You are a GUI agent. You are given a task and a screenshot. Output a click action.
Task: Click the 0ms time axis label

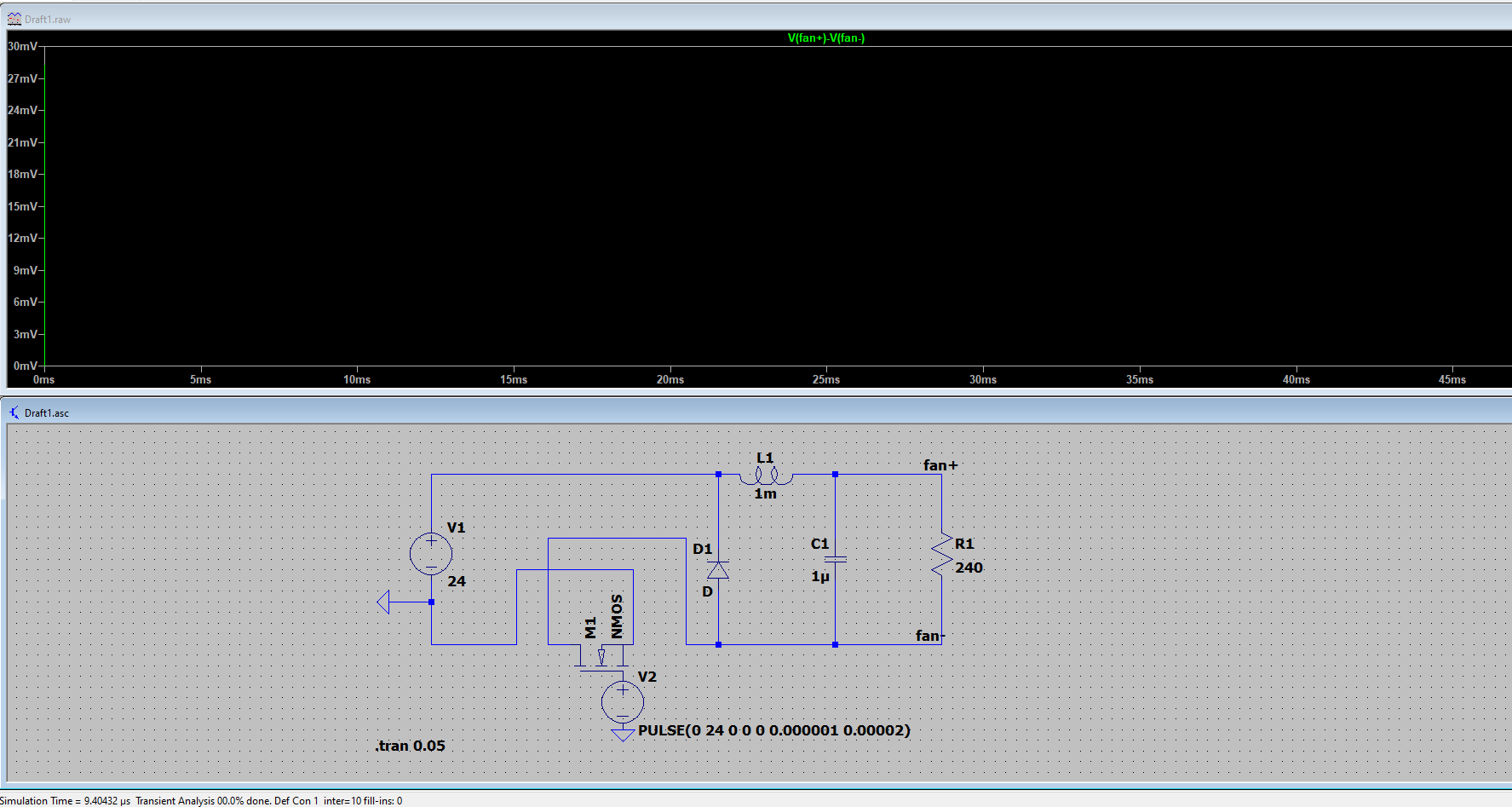tap(44, 379)
